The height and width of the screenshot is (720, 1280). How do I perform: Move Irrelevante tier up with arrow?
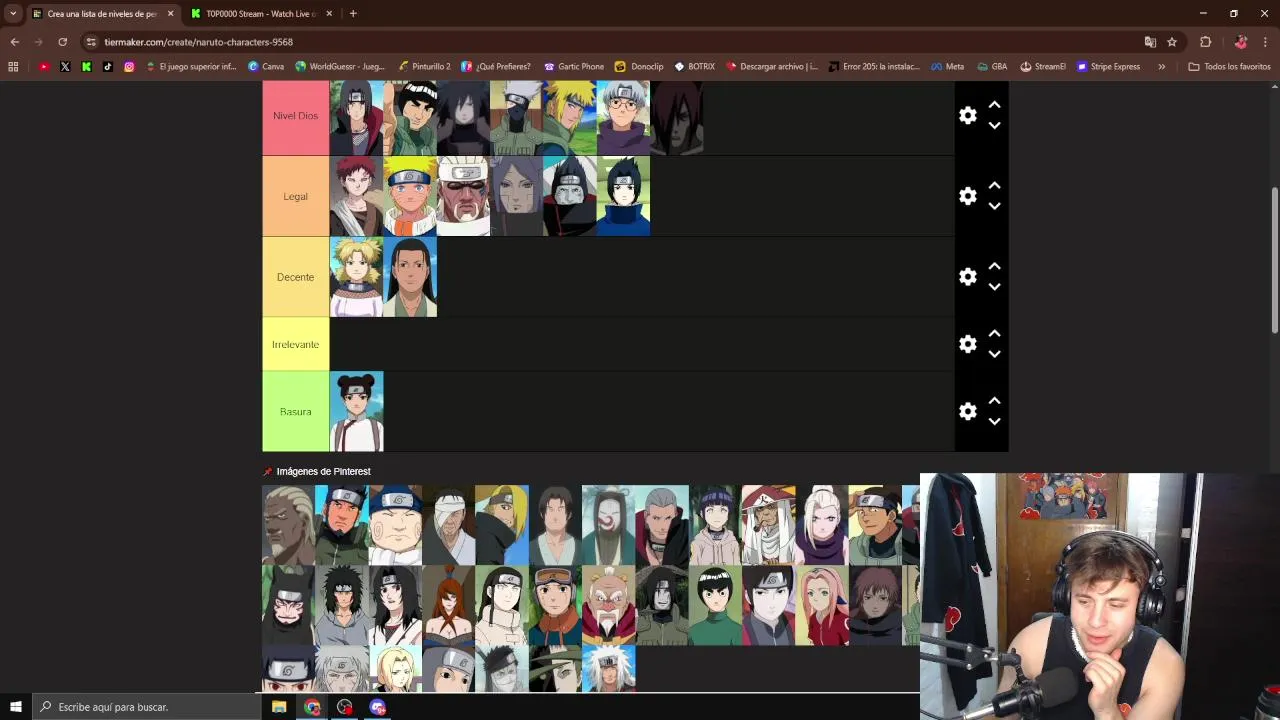(x=994, y=334)
